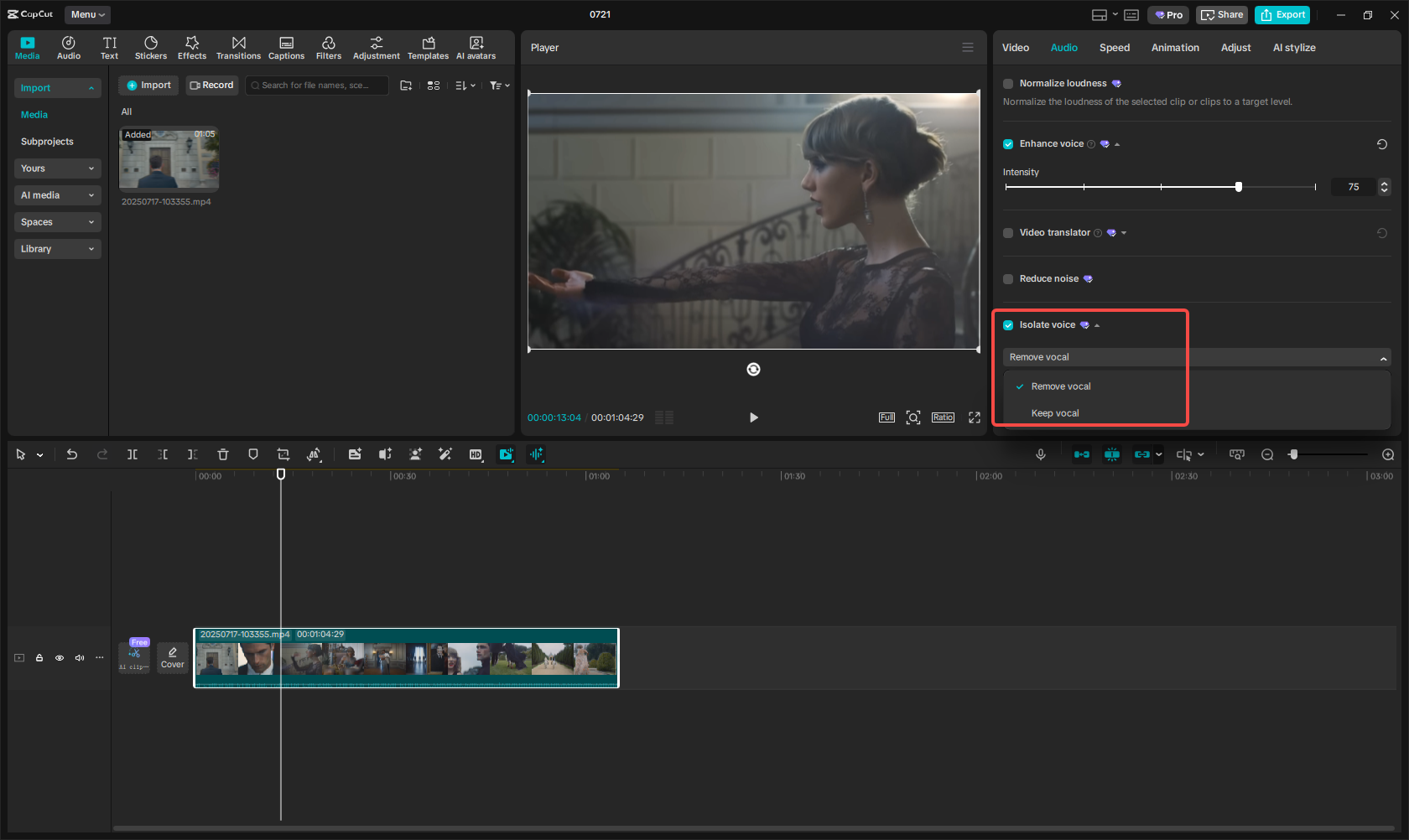Image resolution: width=1409 pixels, height=840 pixels.
Task: Enable the Reduce noise checkbox
Action: pos(1008,279)
